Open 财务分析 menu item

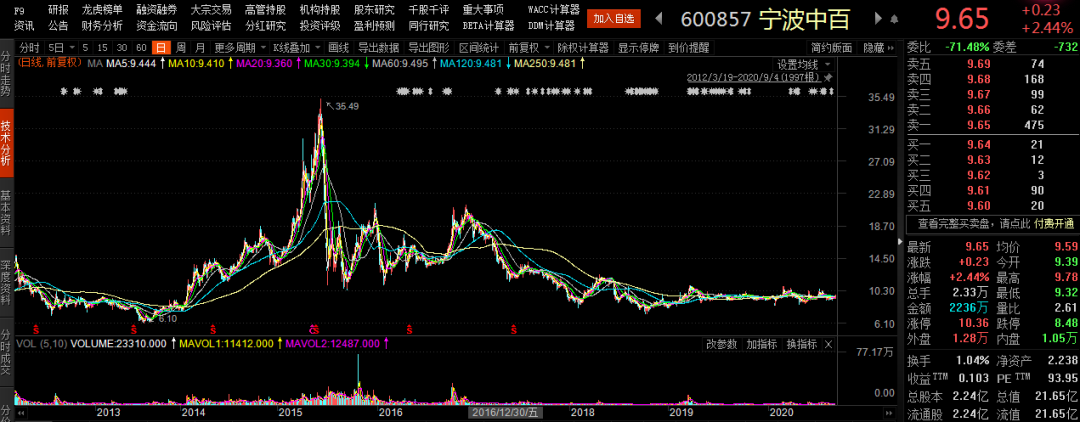(x=102, y=26)
